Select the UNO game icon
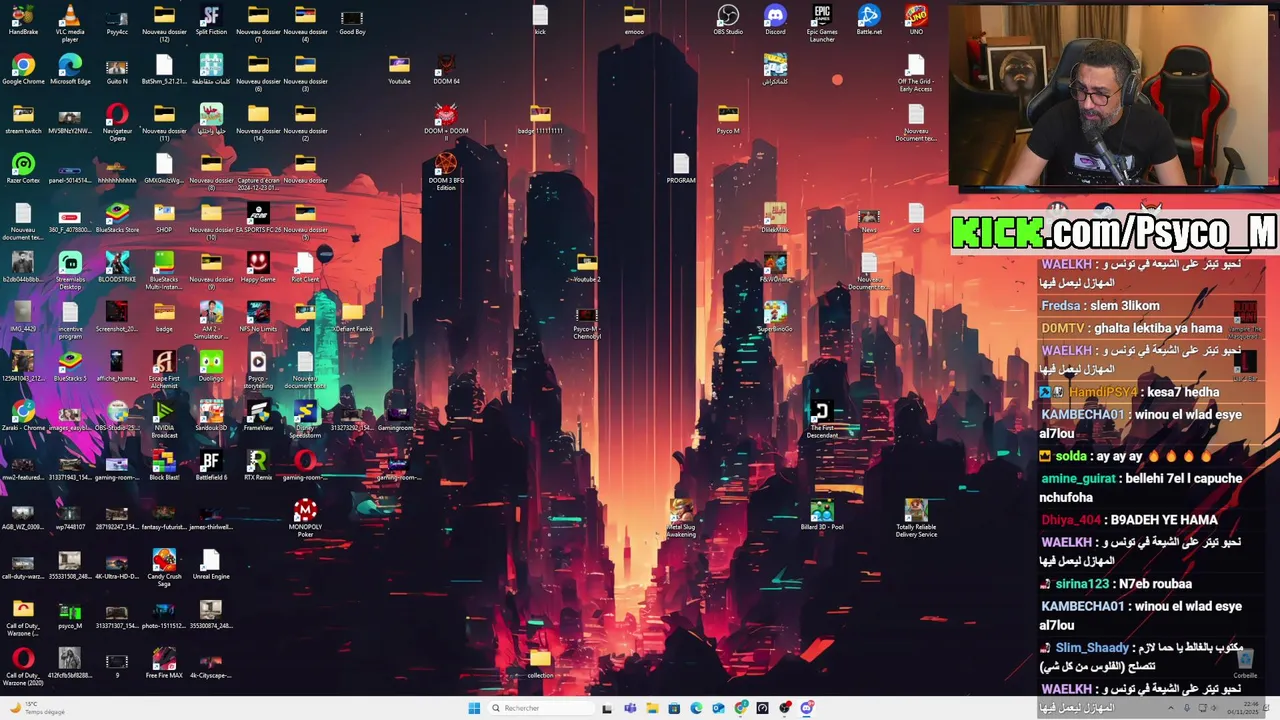This screenshot has width=1280, height=720. click(916, 17)
